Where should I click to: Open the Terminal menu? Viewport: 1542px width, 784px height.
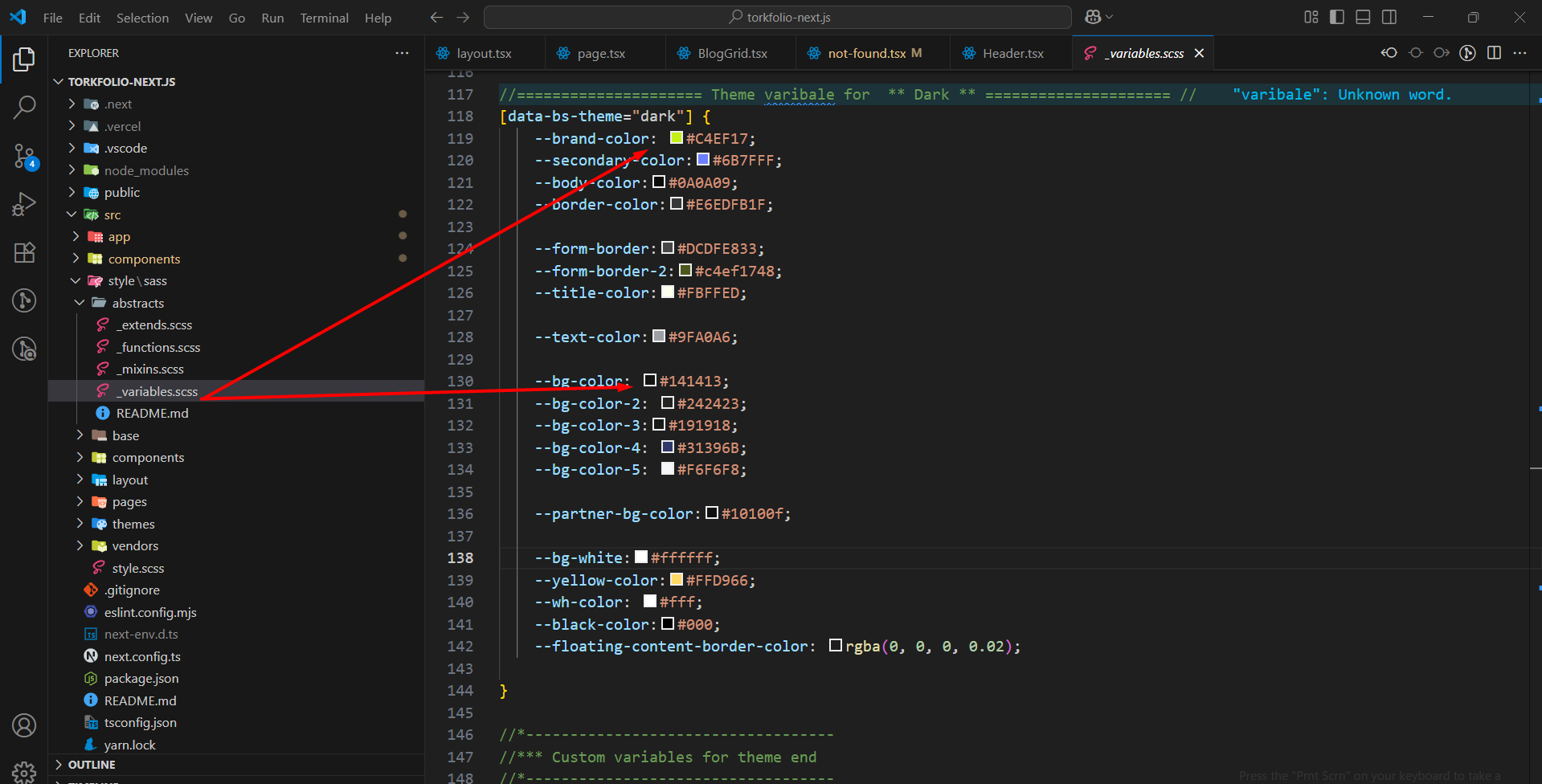pyautogui.click(x=324, y=18)
